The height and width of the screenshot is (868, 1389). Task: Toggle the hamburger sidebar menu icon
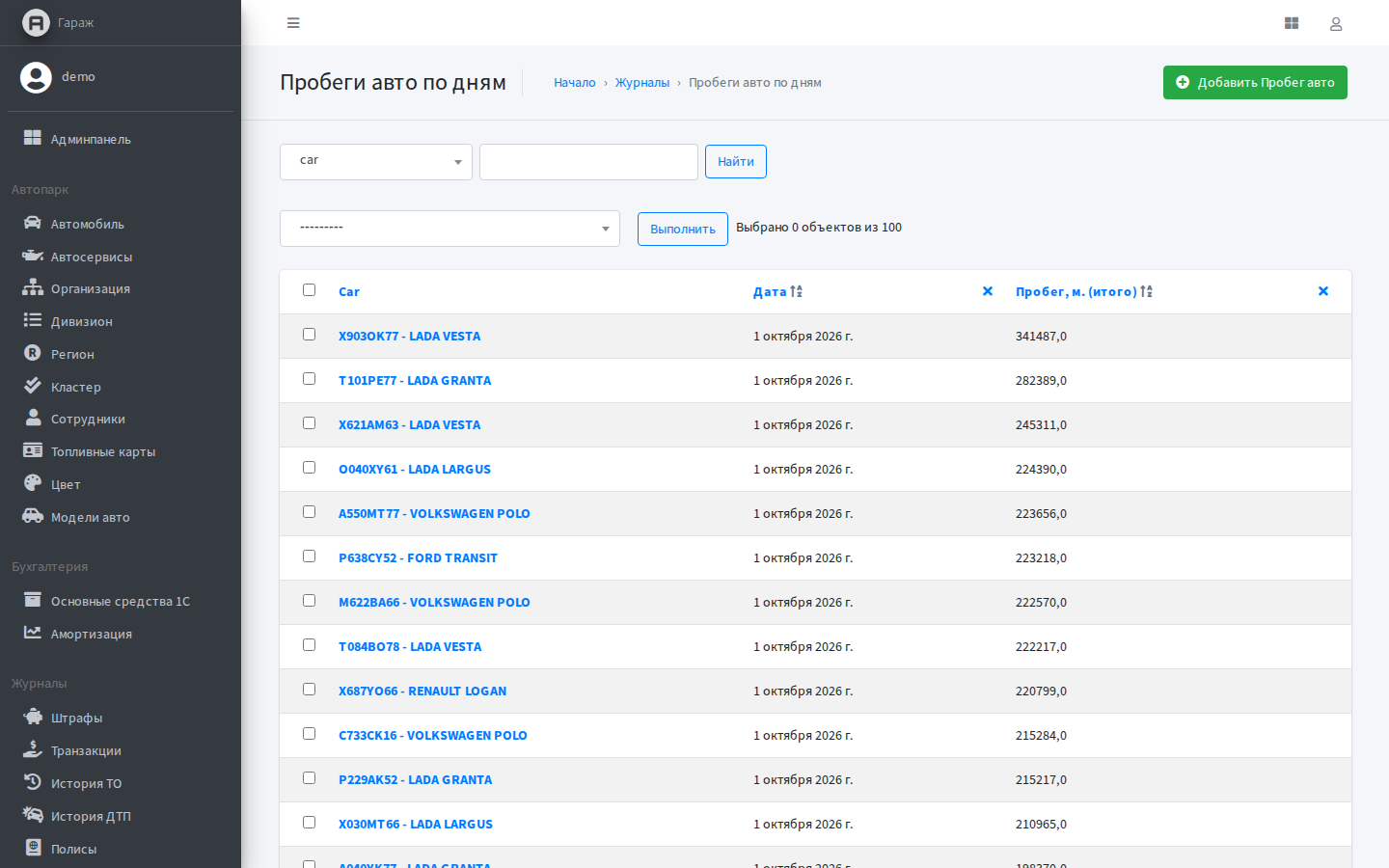(x=293, y=23)
